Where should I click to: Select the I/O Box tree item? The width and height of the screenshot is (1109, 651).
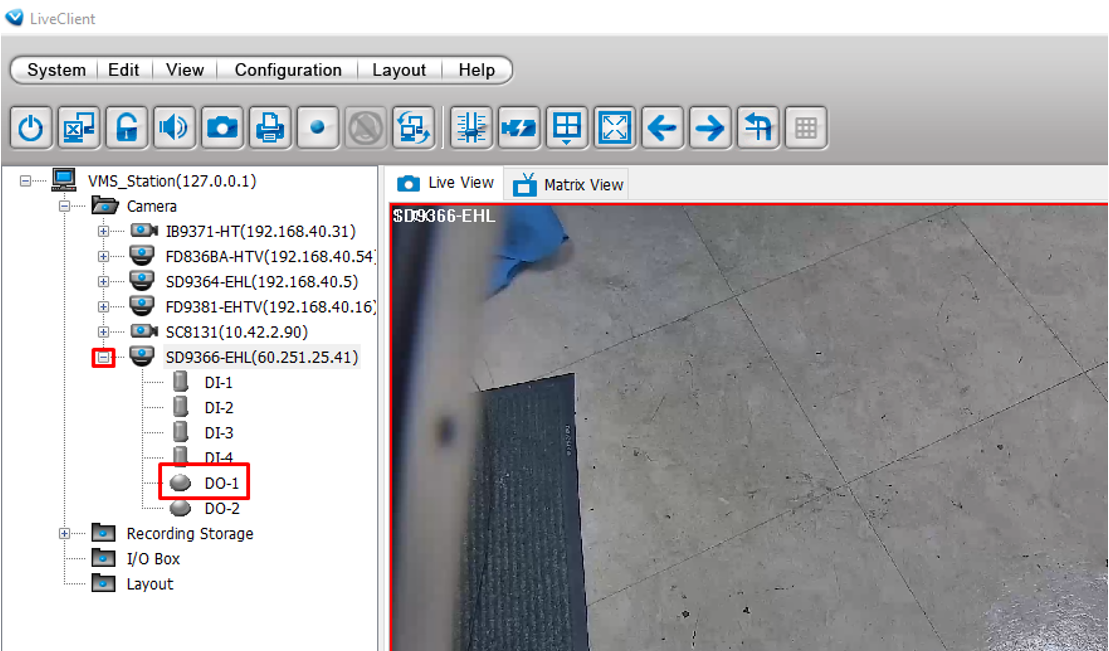tap(153, 559)
